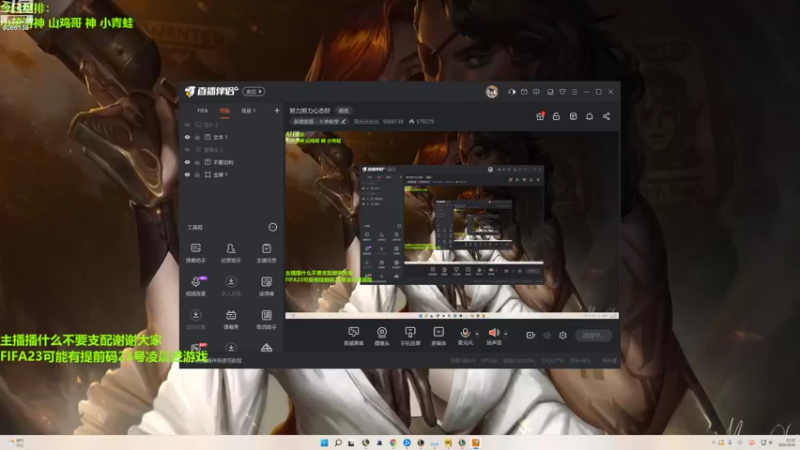Add a 手机投屏 phone mirroring source
800x450 pixels.
pyautogui.click(x=410, y=336)
